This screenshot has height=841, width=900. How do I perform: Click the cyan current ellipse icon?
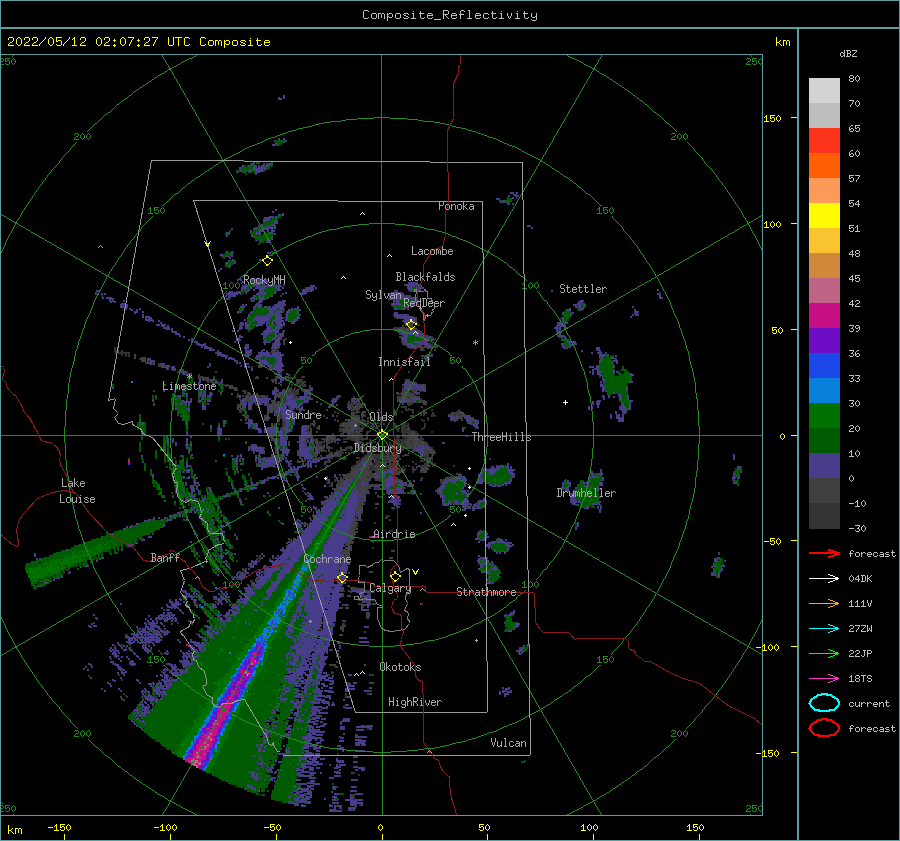(x=824, y=703)
